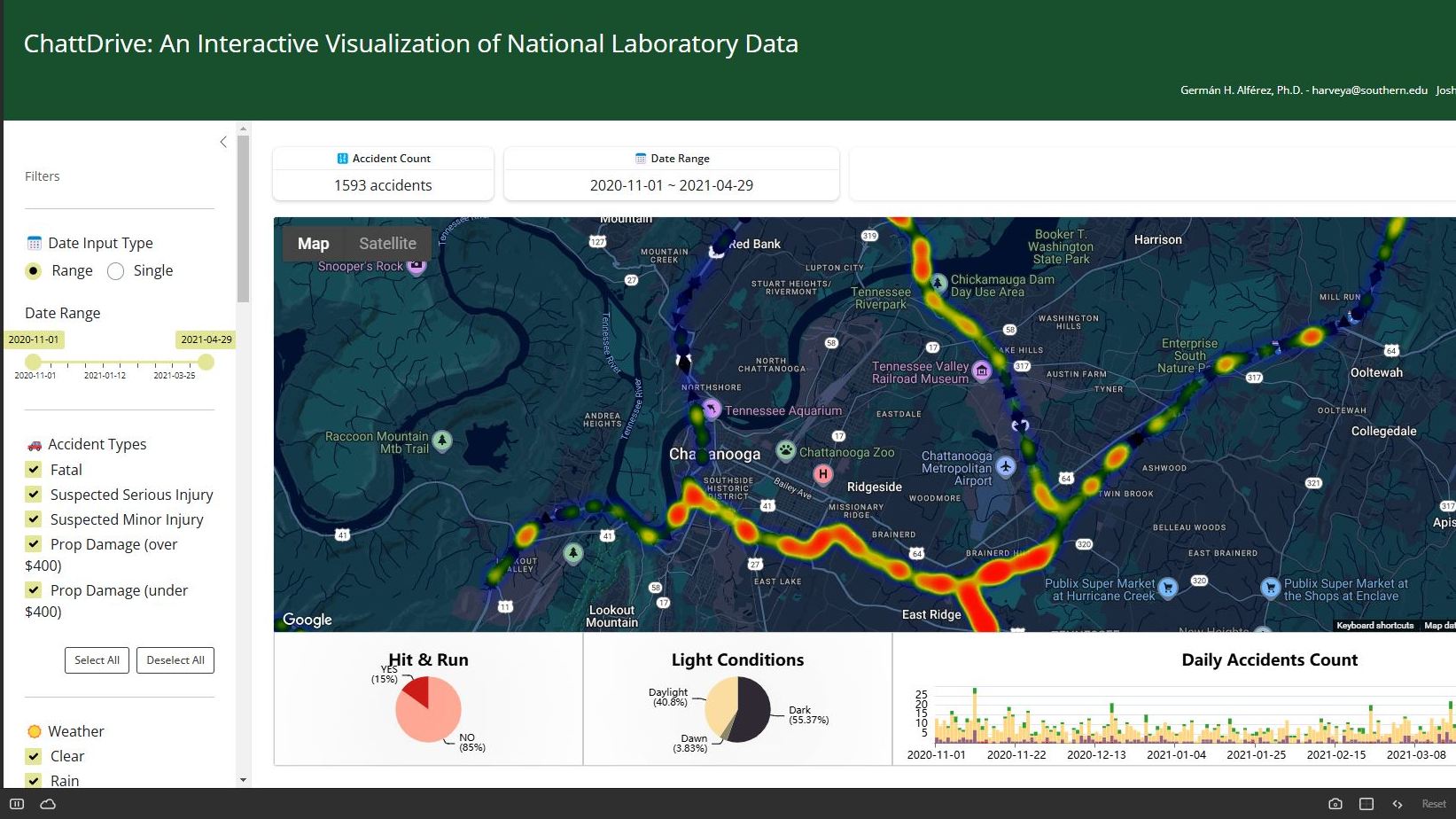The image size is (1456, 819).
Task: Select the Single date input radio button
Action: coord(116,271)
